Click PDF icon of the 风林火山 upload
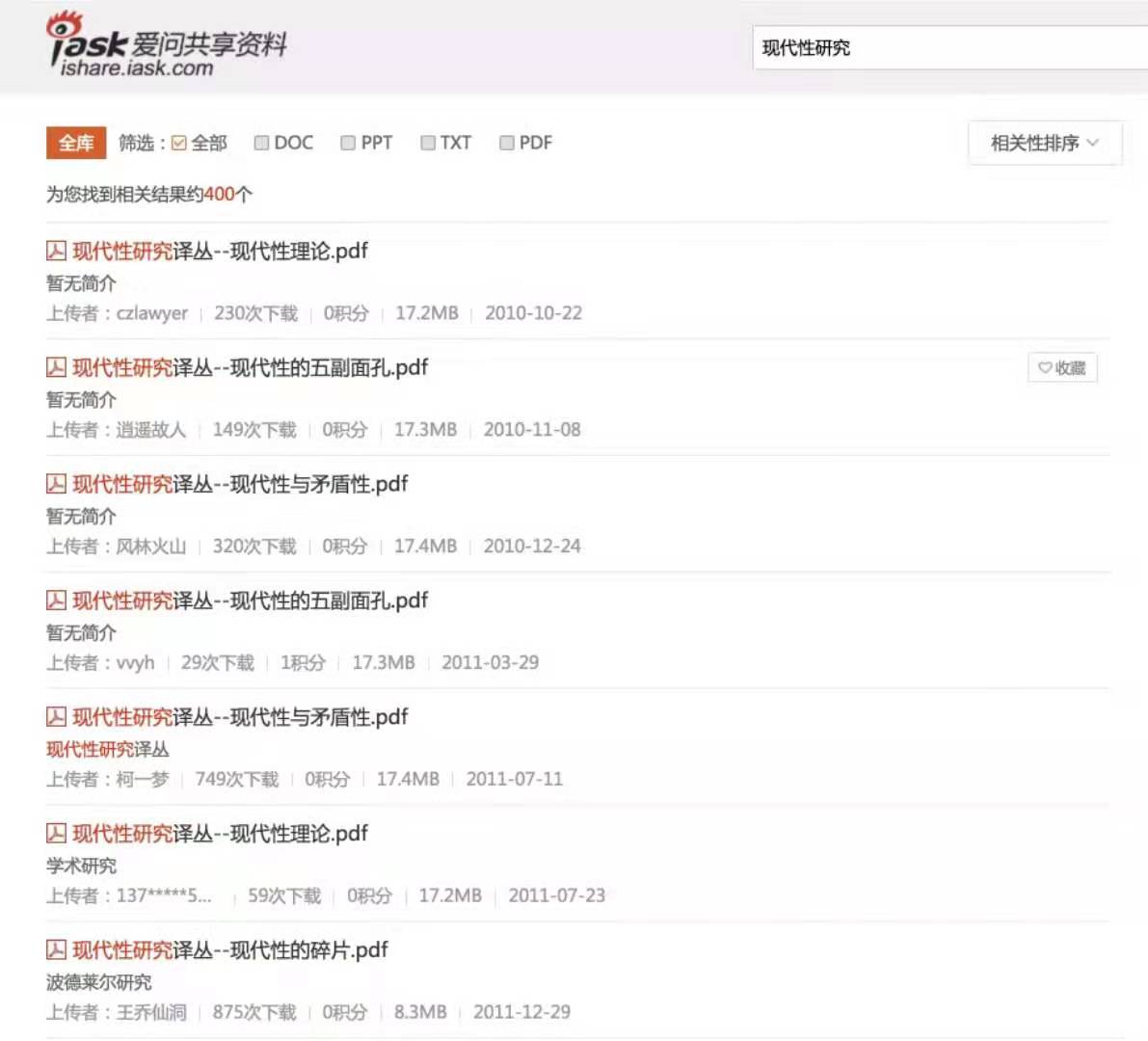The image size is (1148, 1041). point(56,484)
